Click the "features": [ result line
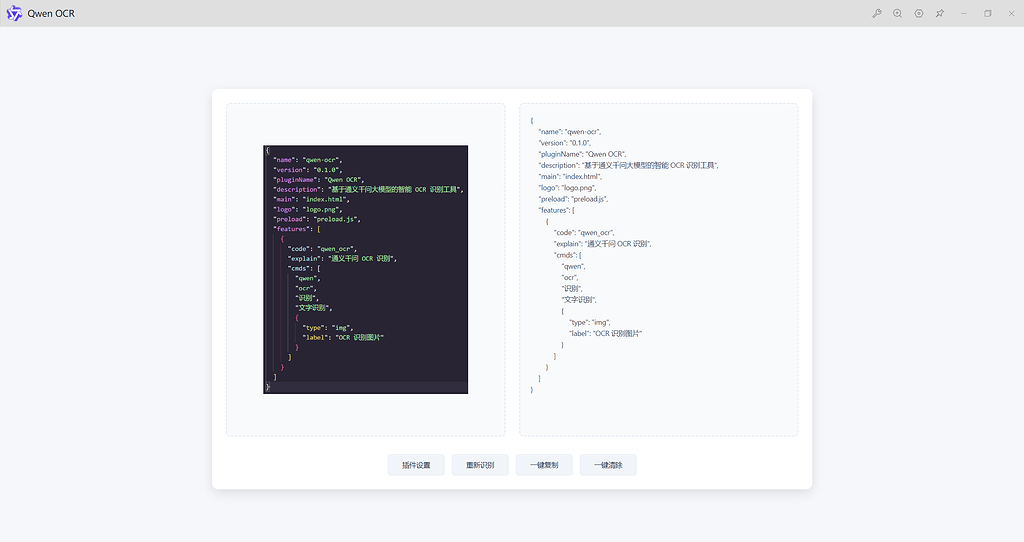This screenshot has width=1024, height=542. click(x=556, y=210)
